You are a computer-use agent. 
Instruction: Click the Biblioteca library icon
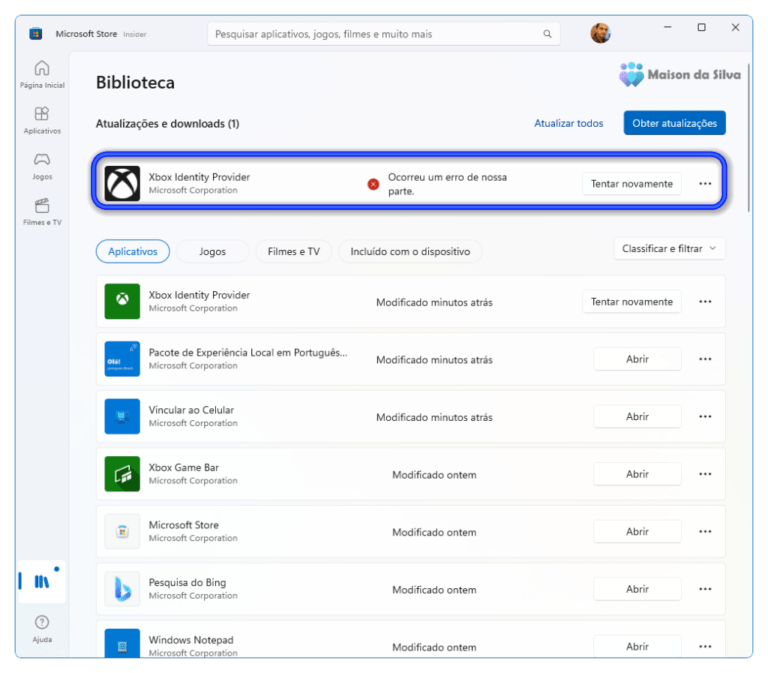coord(42,581)
